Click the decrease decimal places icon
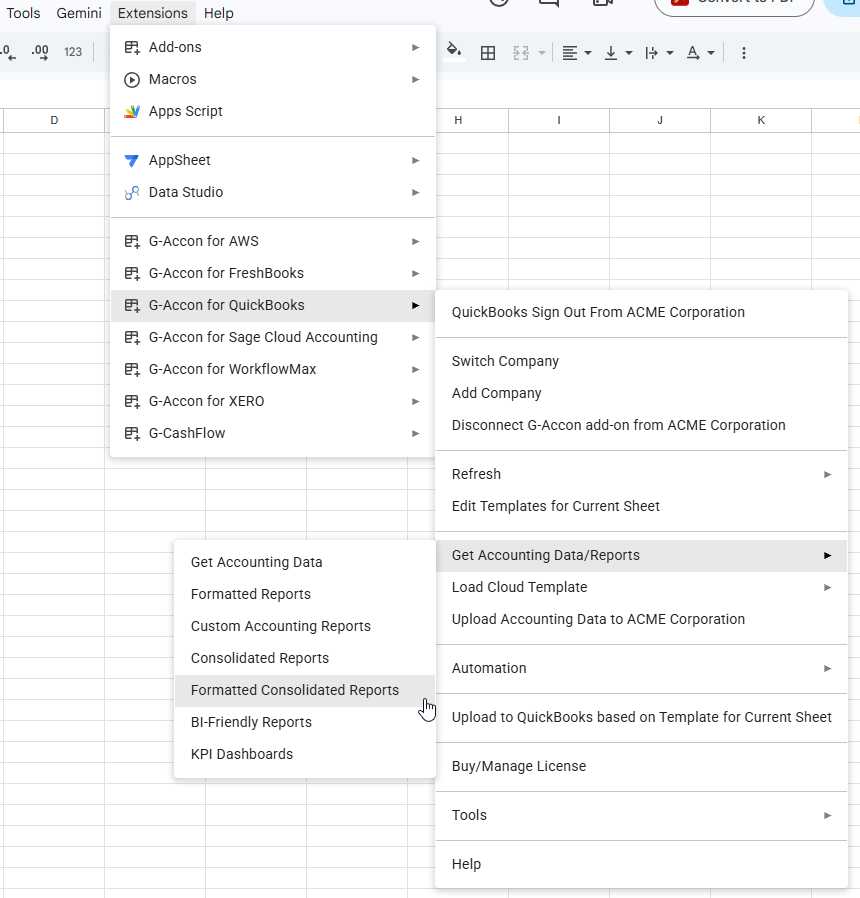The width and height of the screenshot is (860, 898). (9, 52)
